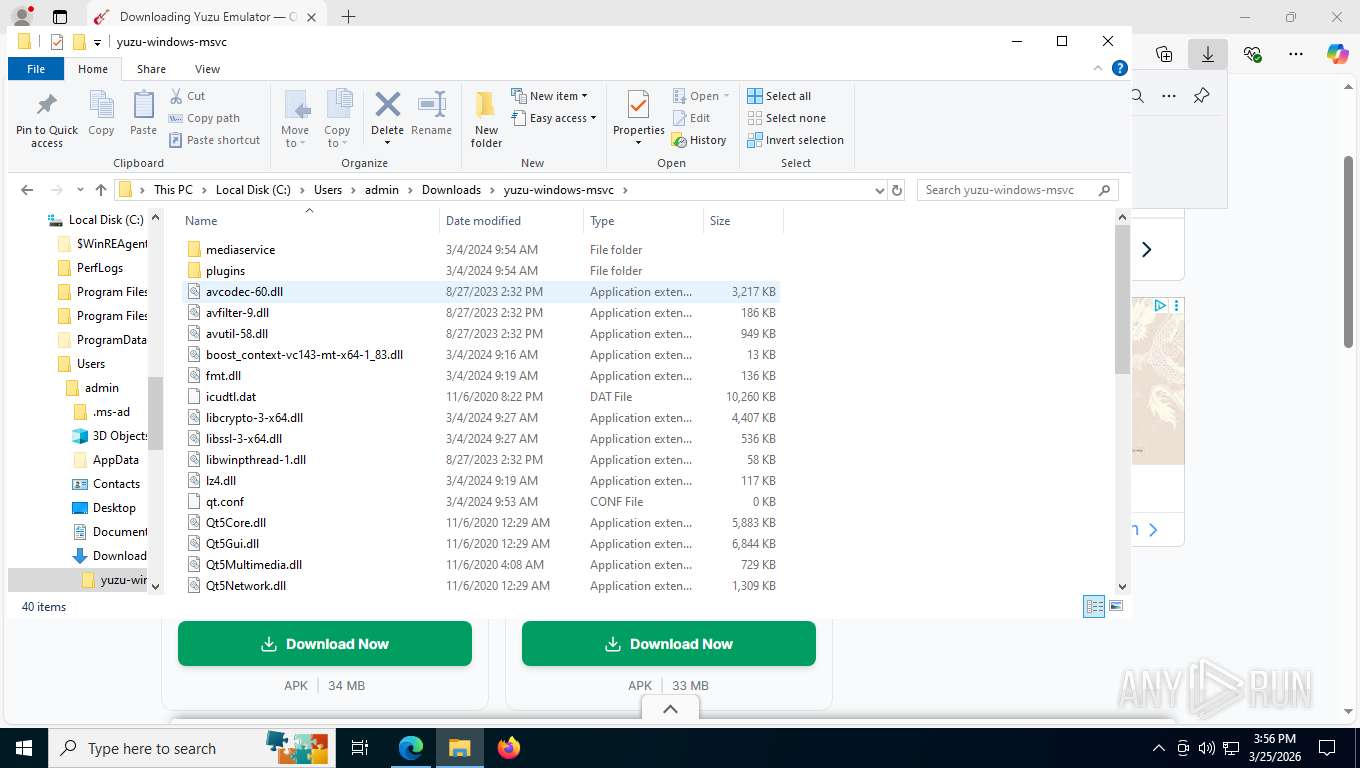Switch to the Home ribbon tab
1360x768 pixels.
point(93,69)
